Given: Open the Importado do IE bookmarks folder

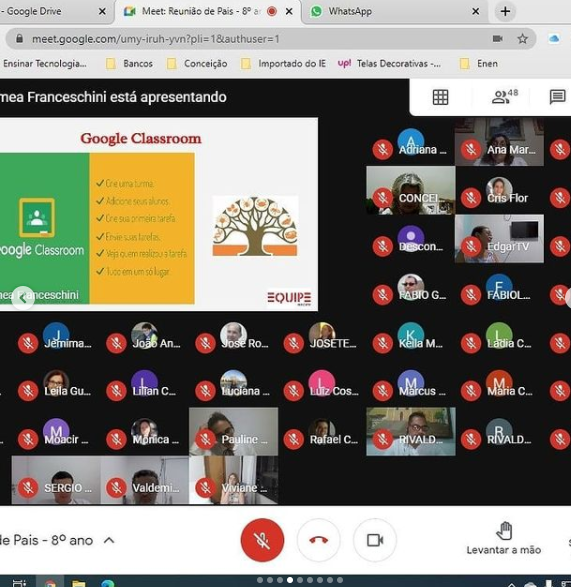Looking at the screenshot, I should 283,64.
